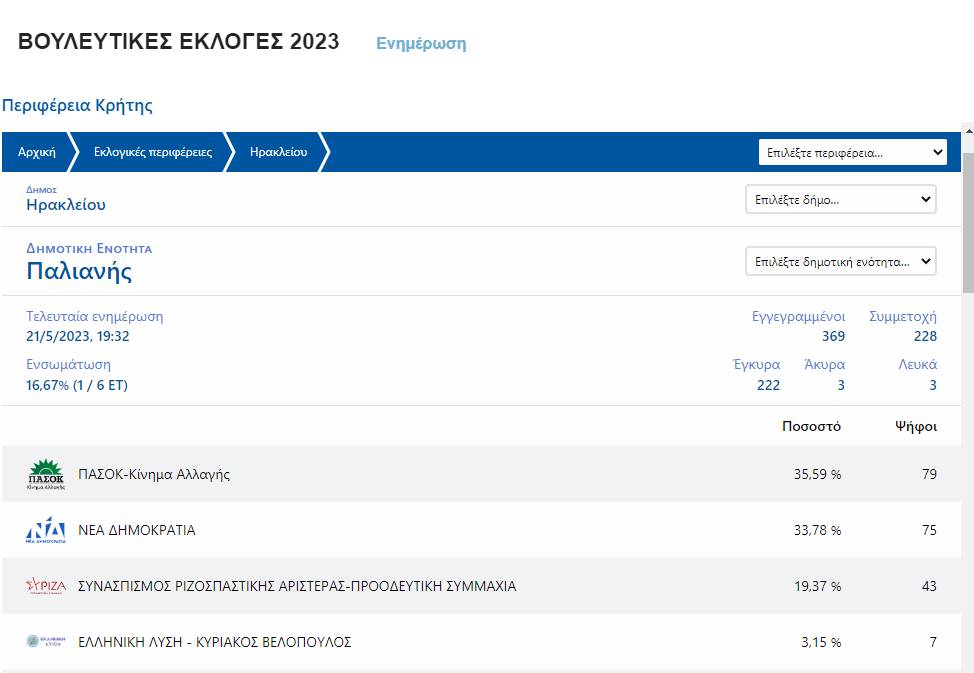Click the 75 votes value
The image size is (974, 673).
pyautogui.click(x=929, y=530)
